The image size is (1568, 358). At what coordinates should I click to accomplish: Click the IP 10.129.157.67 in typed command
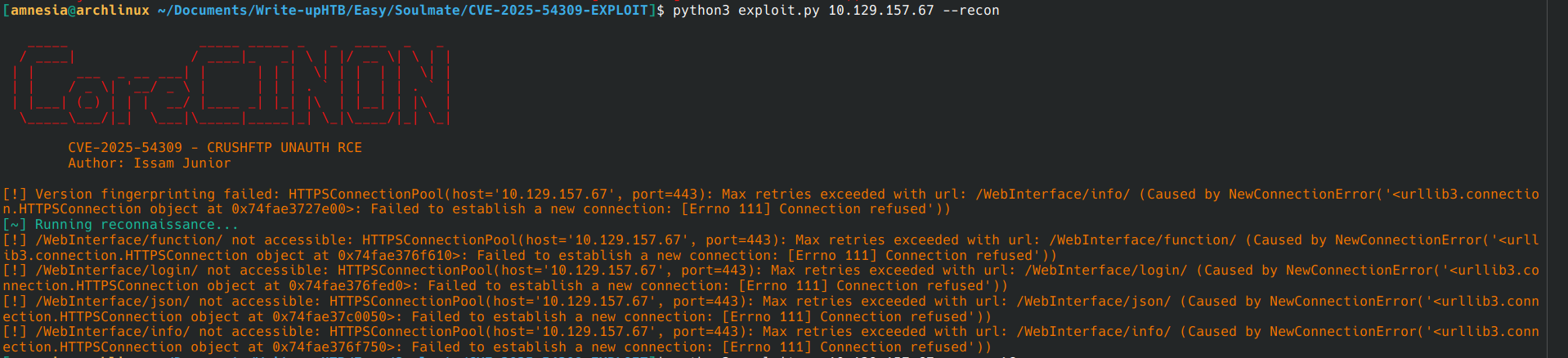pos(880,11)
